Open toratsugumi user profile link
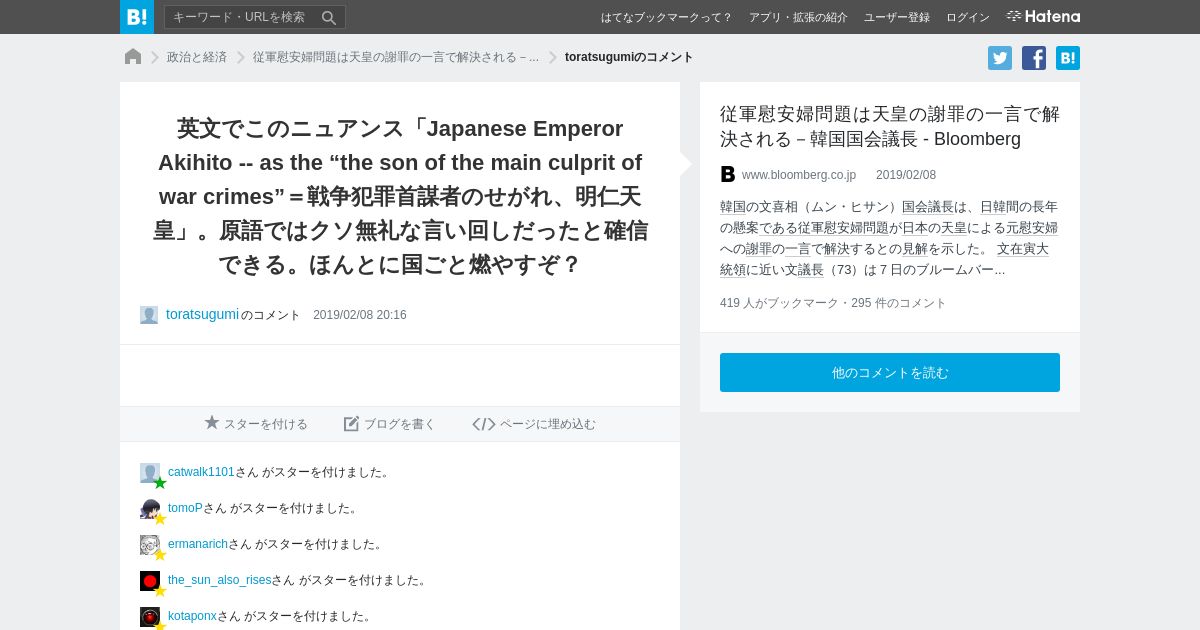Screen dimensions: 1200x630 coord(203,314)
